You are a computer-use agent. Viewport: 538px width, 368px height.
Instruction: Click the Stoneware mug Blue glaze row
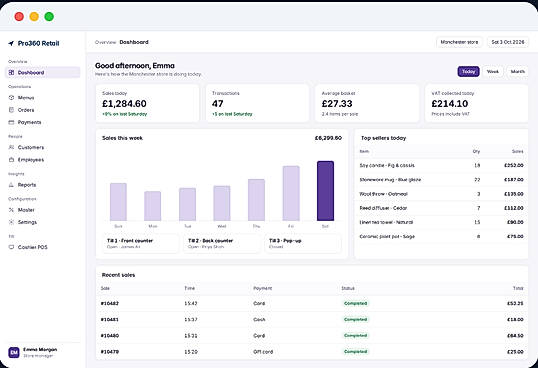pyautogui.click(x=441, y=180)
